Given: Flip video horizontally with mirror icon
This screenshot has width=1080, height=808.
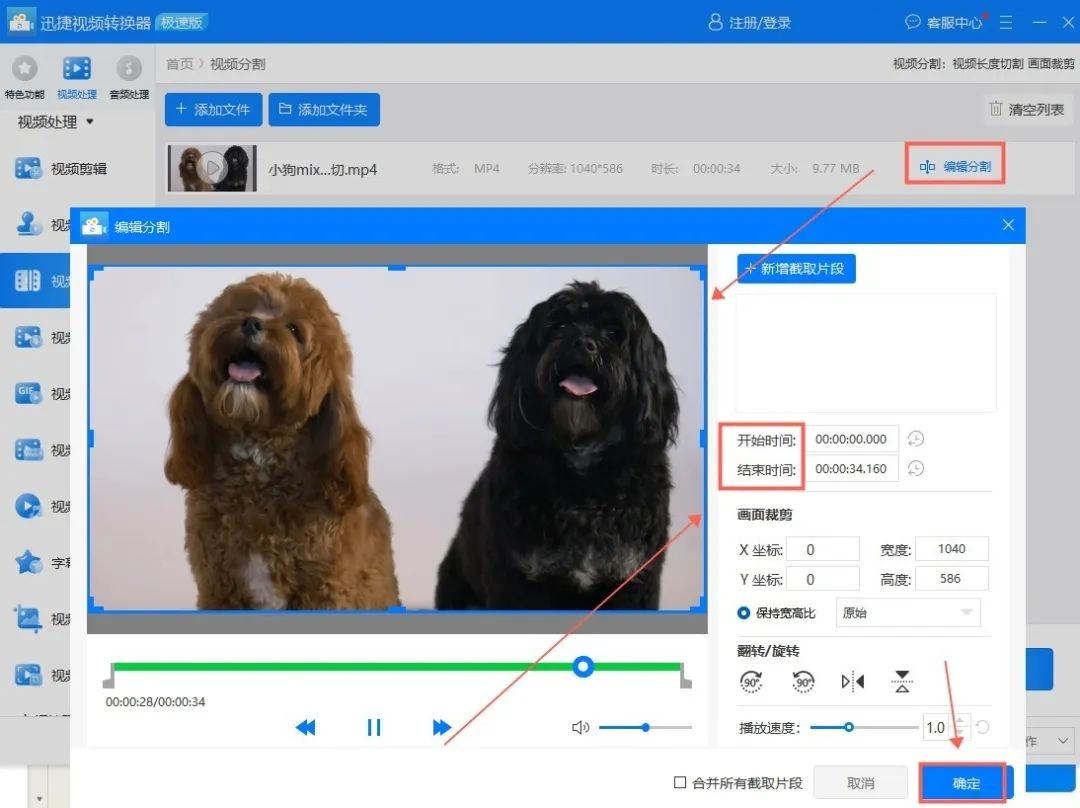Looking at the screenshot, I should [x=853, y=682].
